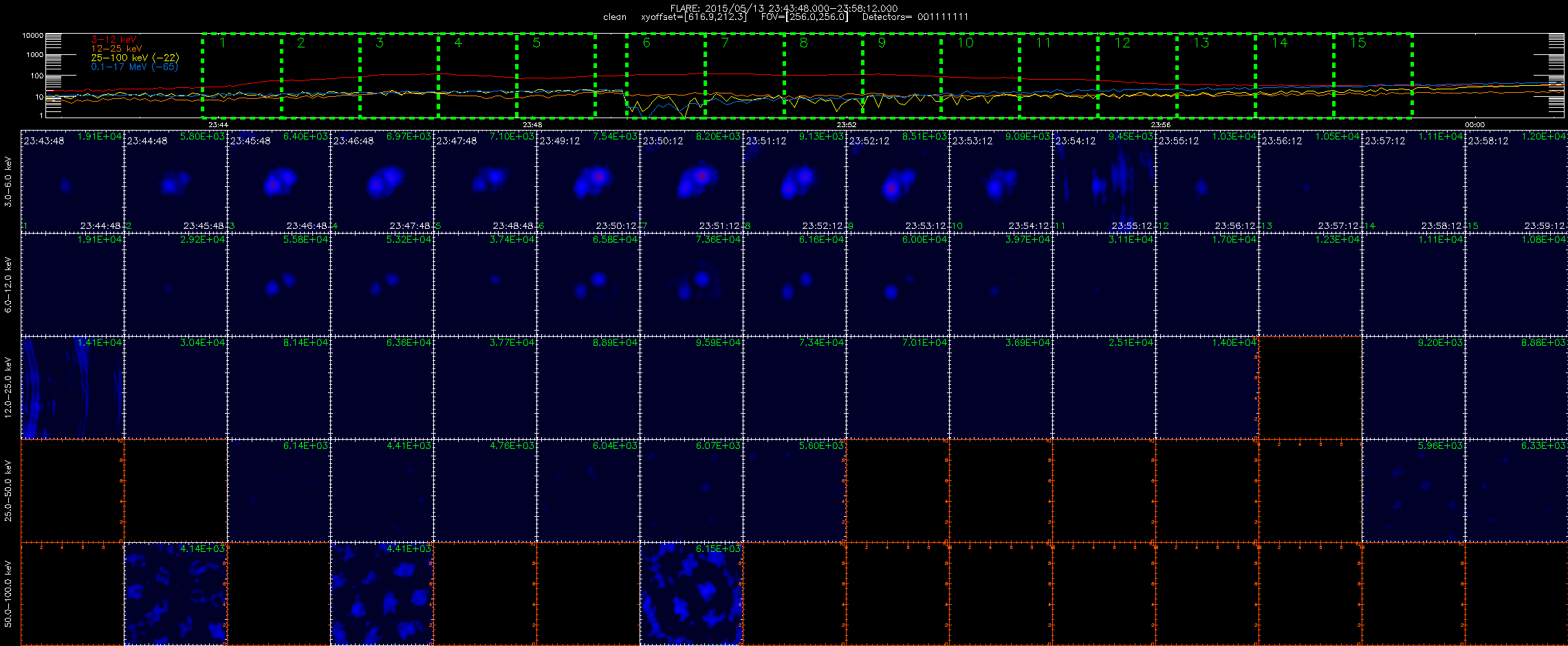The height and width of the screenshot is (646, 1568).
Task: Select interval 11 box in the lightcurve
Action: (x=1058, y=76)
